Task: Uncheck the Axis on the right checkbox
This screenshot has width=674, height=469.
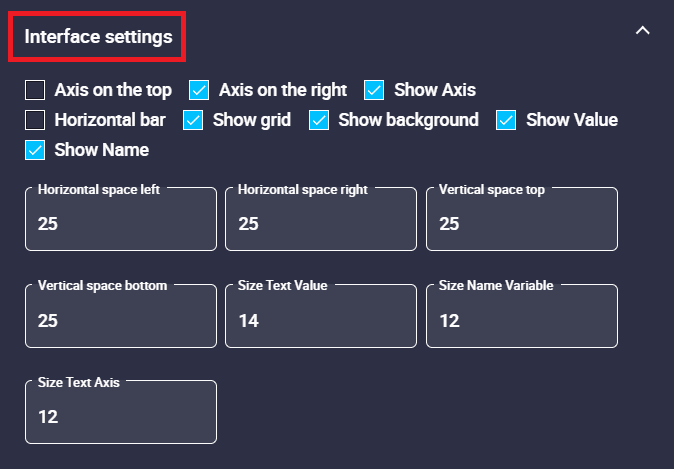Action: (200, 90)
